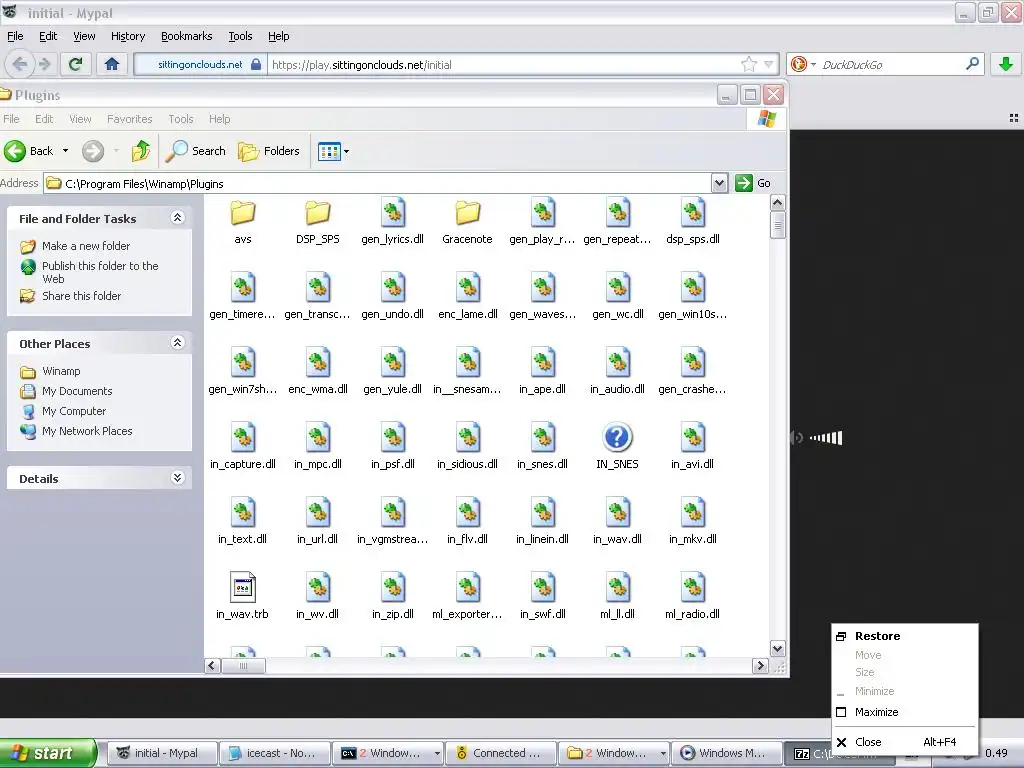Choose Close in context menu

[905, 742]
